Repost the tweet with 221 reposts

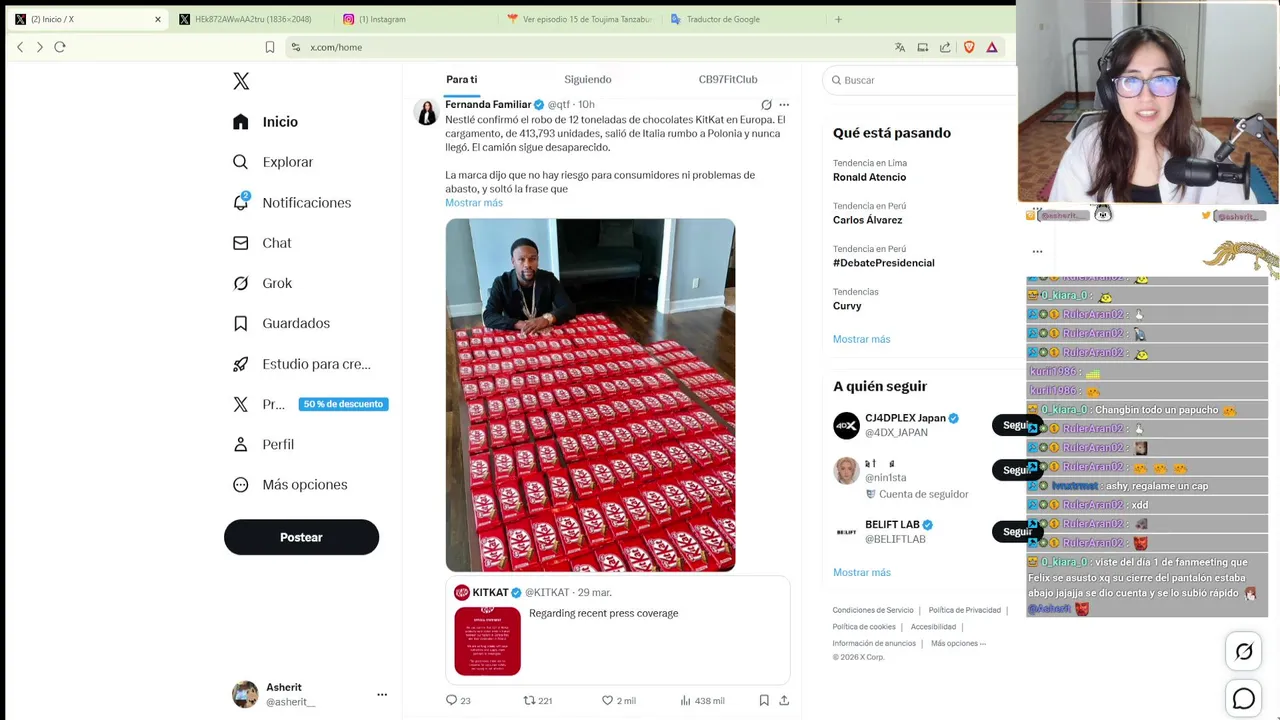click(538, 701)
